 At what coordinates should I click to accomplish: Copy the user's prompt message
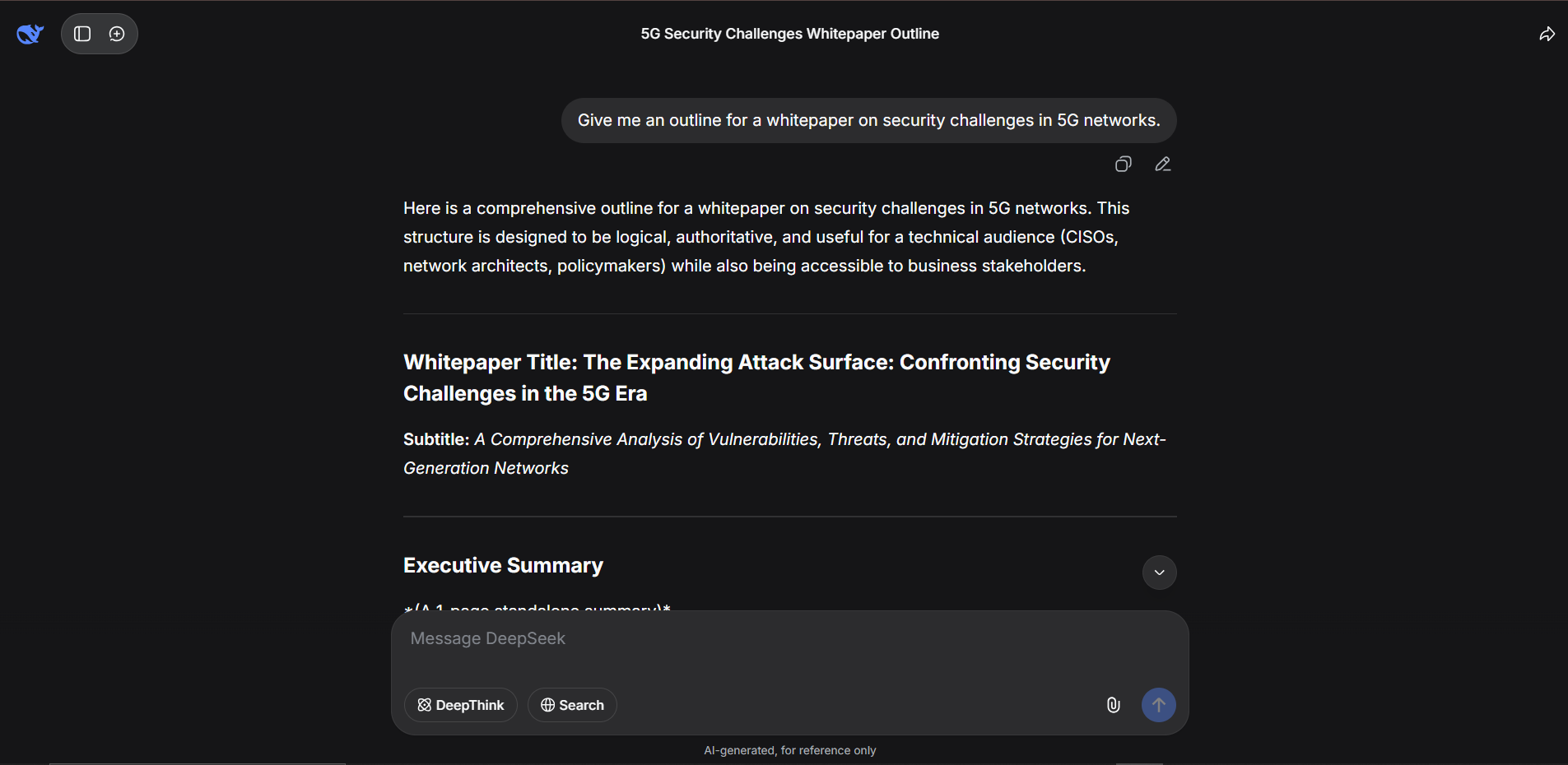tap(1123, 165)
